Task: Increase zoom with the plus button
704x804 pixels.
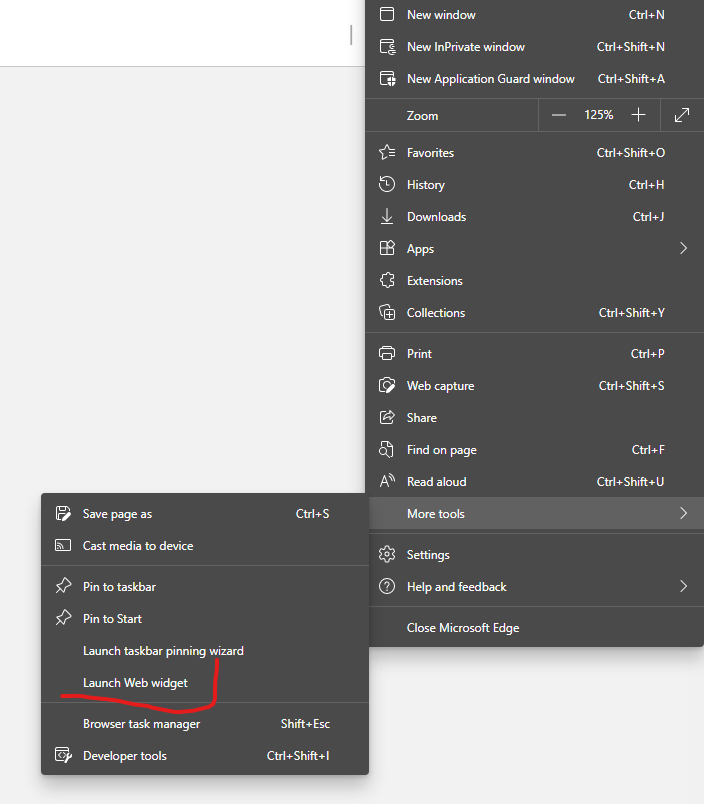Action: pos(638,115)
